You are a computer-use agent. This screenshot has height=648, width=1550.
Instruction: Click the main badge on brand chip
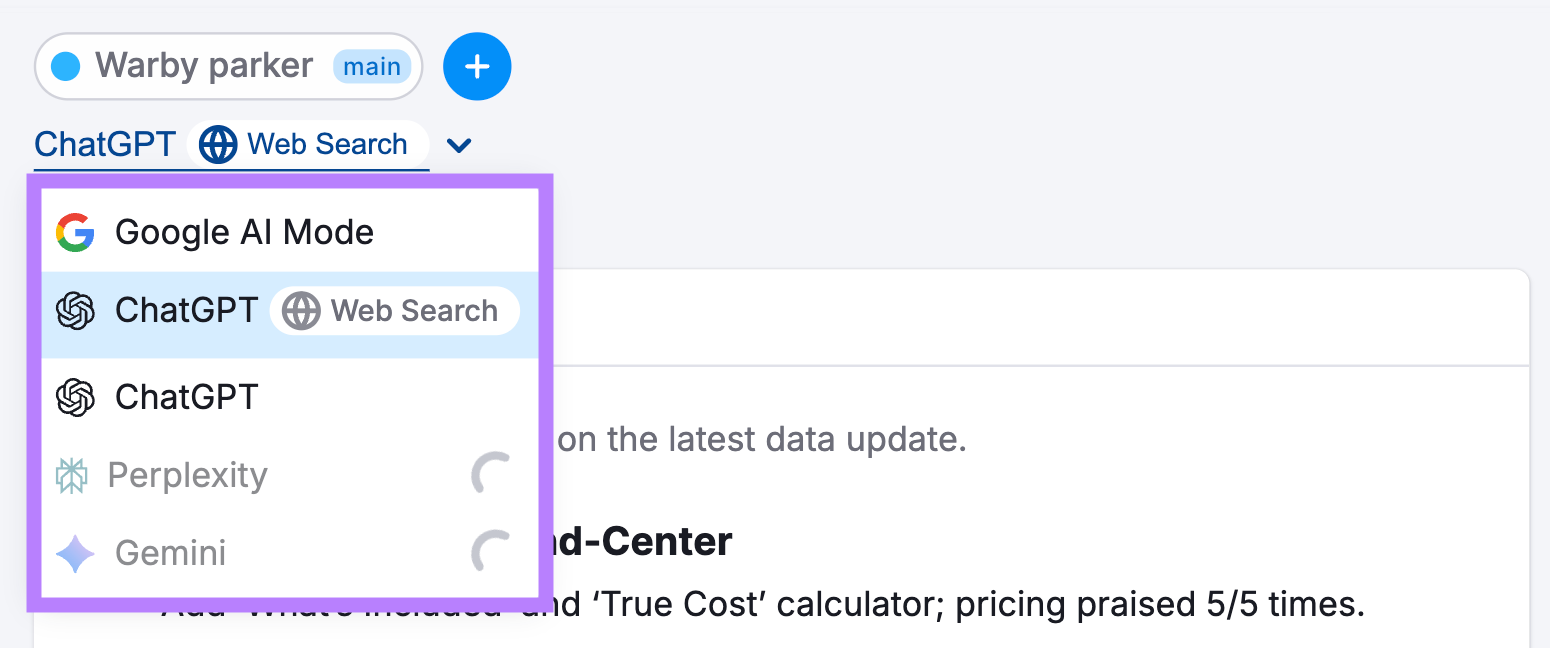click(372, 67)
